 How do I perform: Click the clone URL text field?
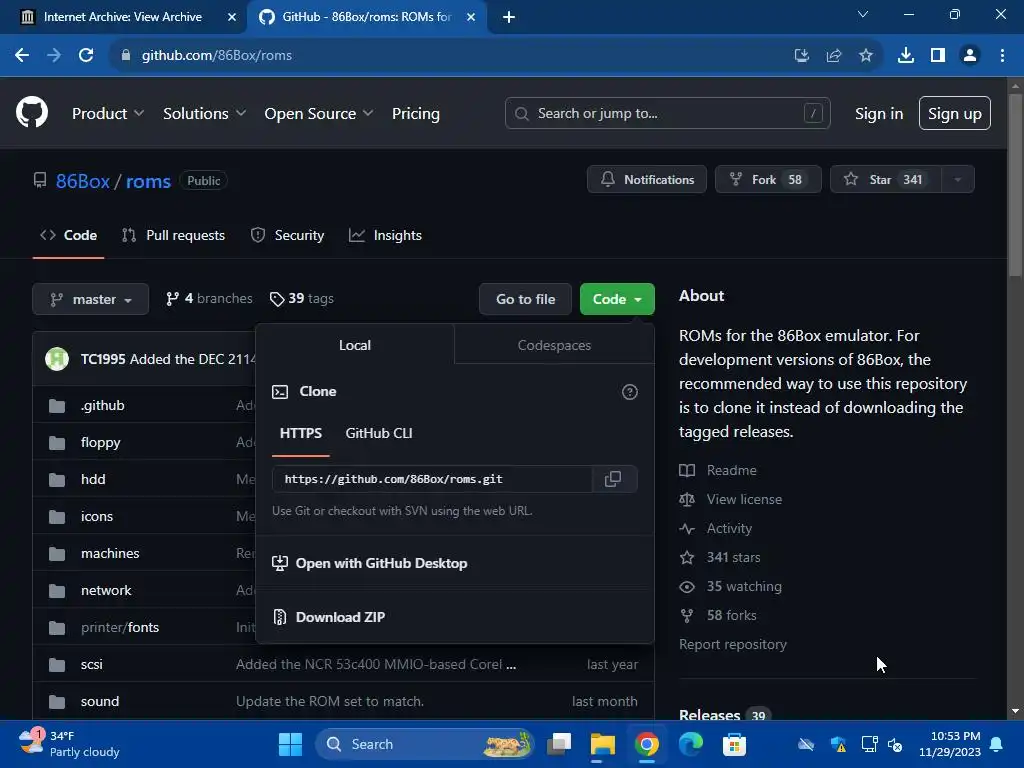coord(432,479)
